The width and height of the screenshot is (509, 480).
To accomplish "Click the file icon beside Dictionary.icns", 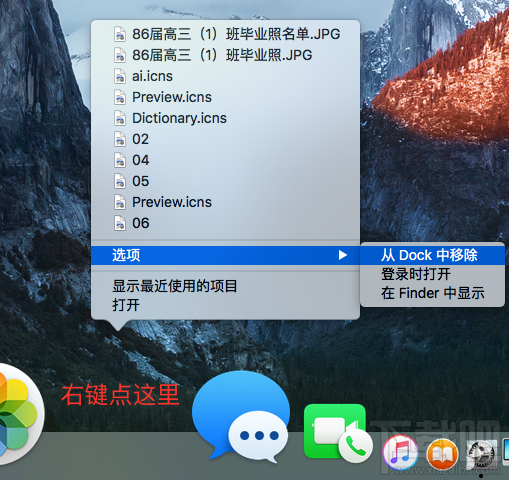I will tap(120, 118).
